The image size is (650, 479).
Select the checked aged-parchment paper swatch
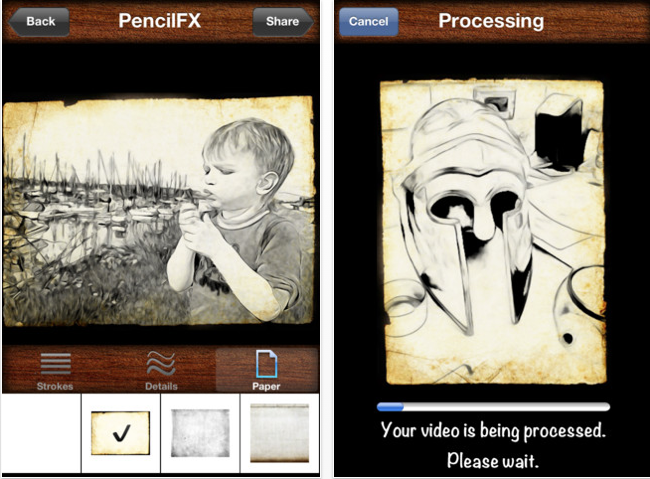[121, 433]
